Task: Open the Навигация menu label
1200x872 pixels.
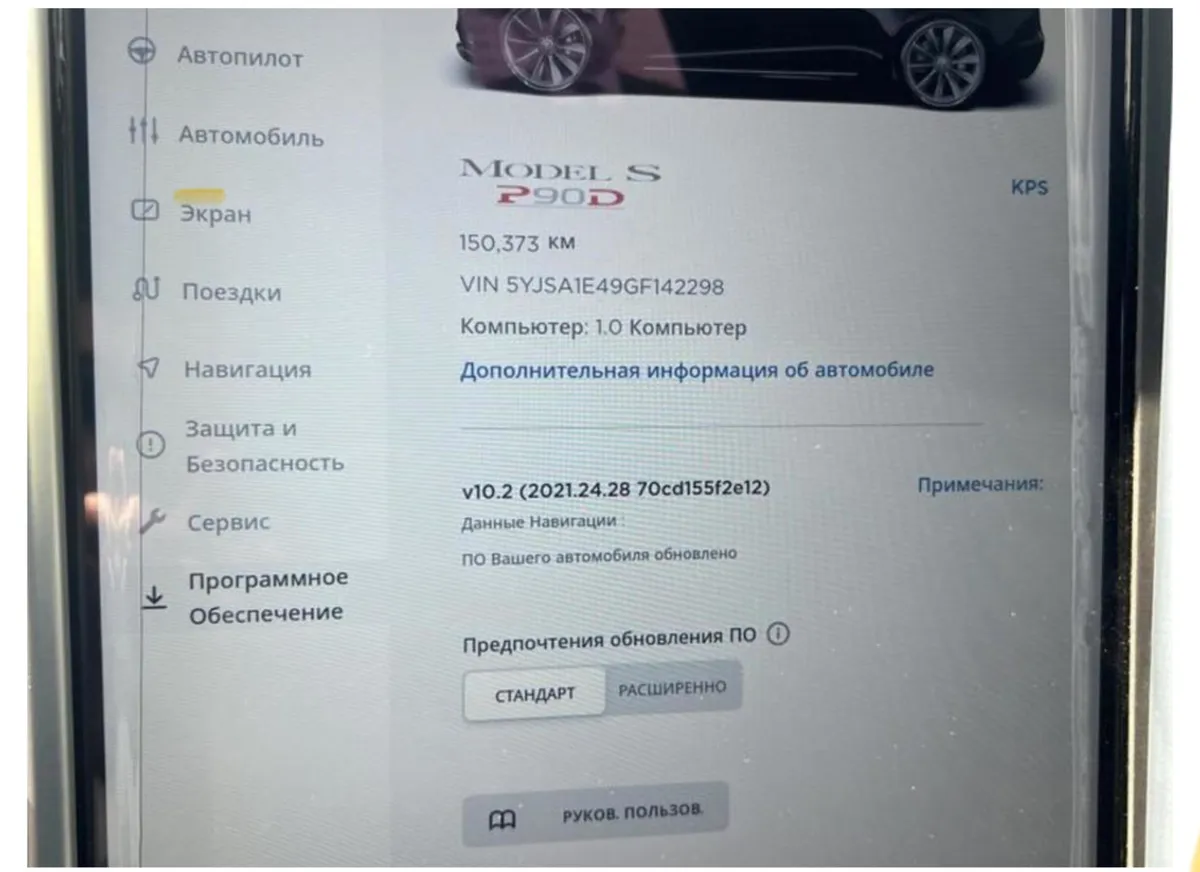Action: tap(247, 369)
